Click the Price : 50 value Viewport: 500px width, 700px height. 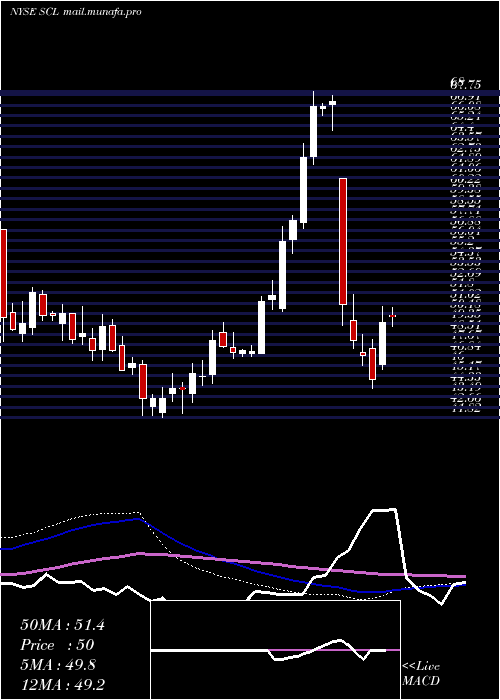57,645
